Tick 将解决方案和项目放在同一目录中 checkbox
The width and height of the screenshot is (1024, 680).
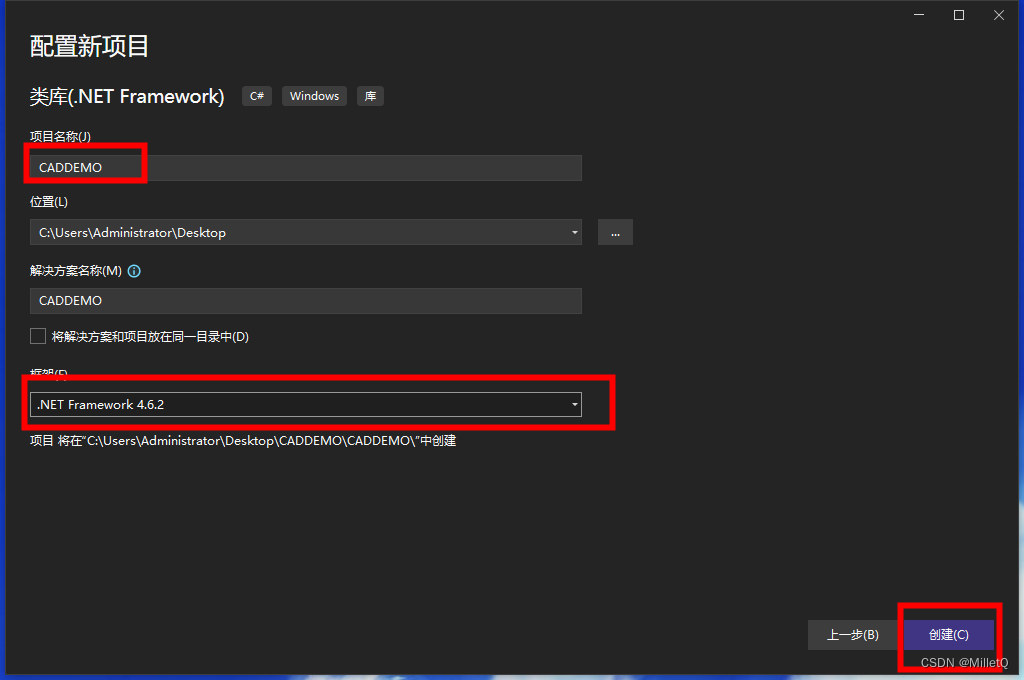38,336
